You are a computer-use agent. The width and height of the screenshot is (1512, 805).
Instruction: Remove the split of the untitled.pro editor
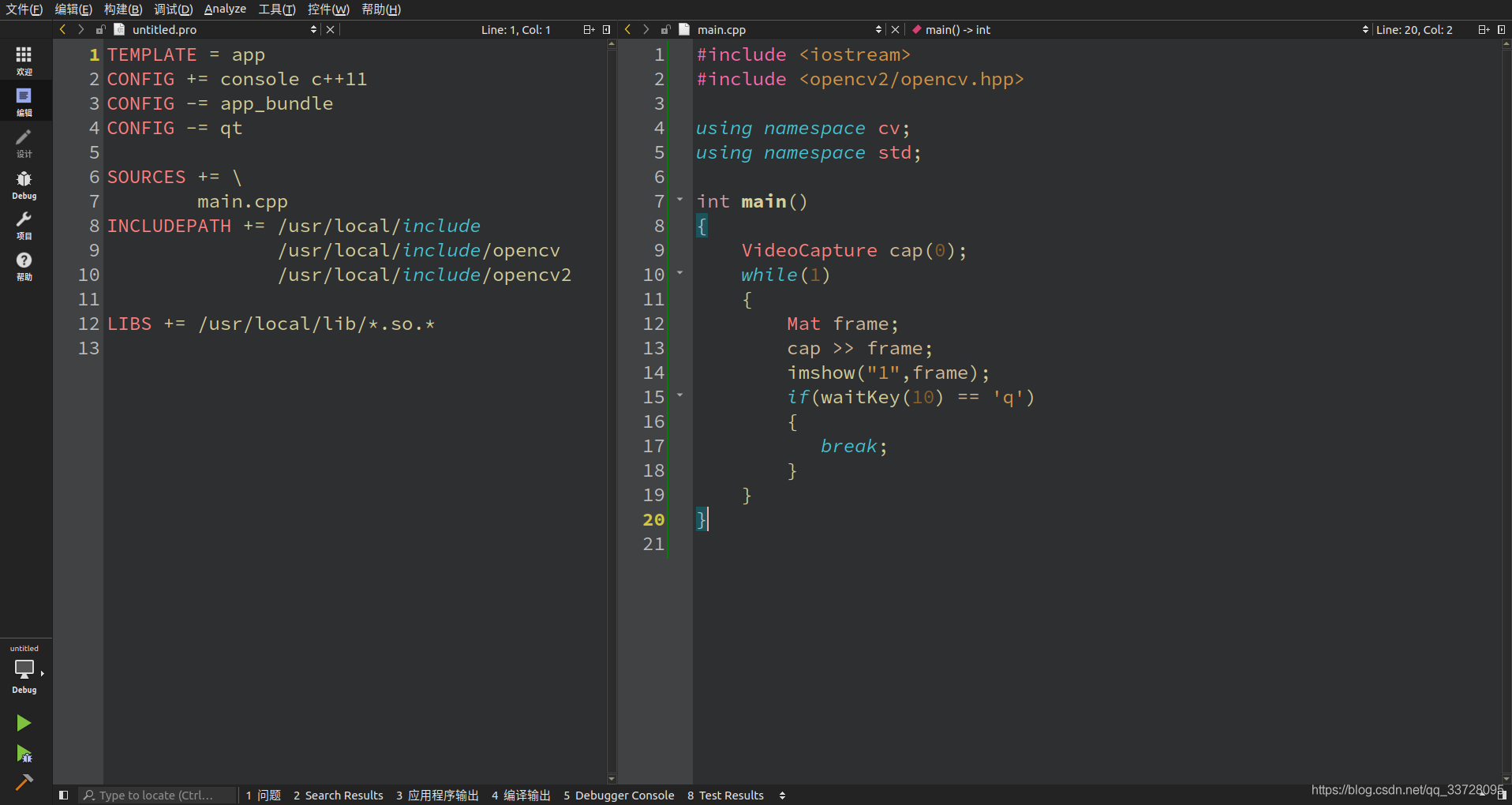(607, 29)
